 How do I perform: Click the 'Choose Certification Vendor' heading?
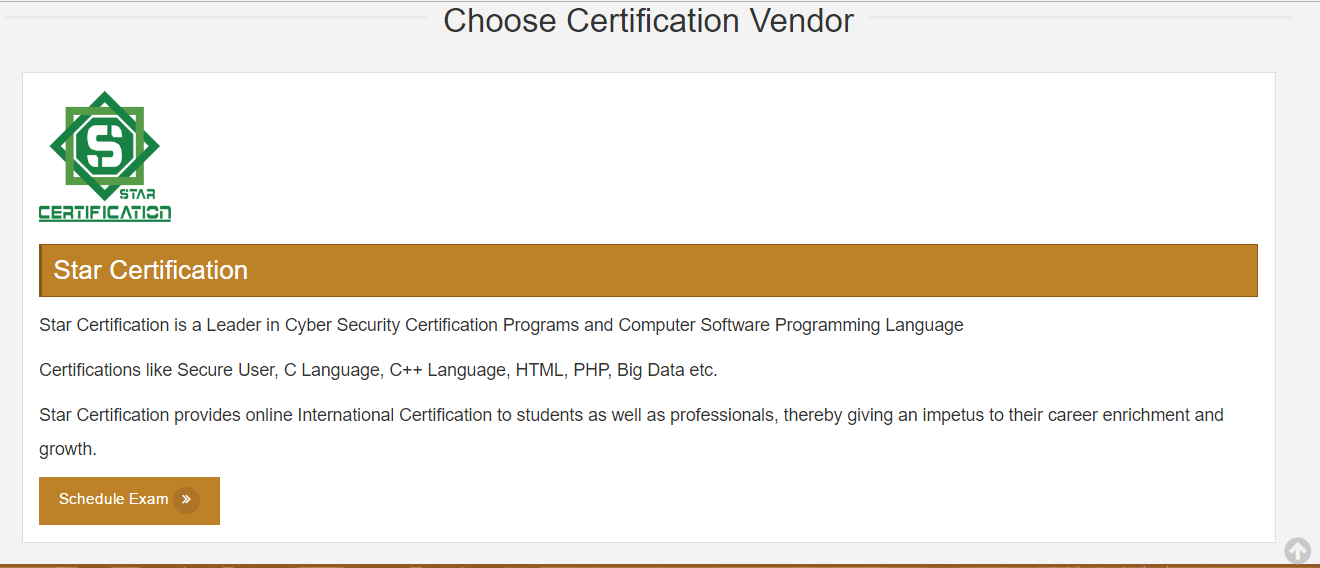tap(648, 20)
